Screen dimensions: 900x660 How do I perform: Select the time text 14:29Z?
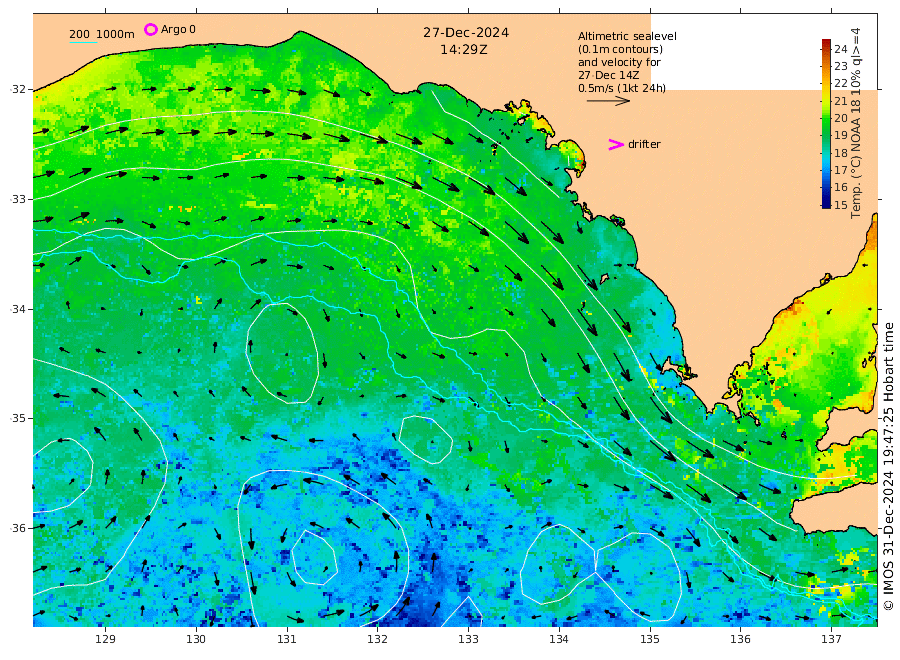pos(464,50)
